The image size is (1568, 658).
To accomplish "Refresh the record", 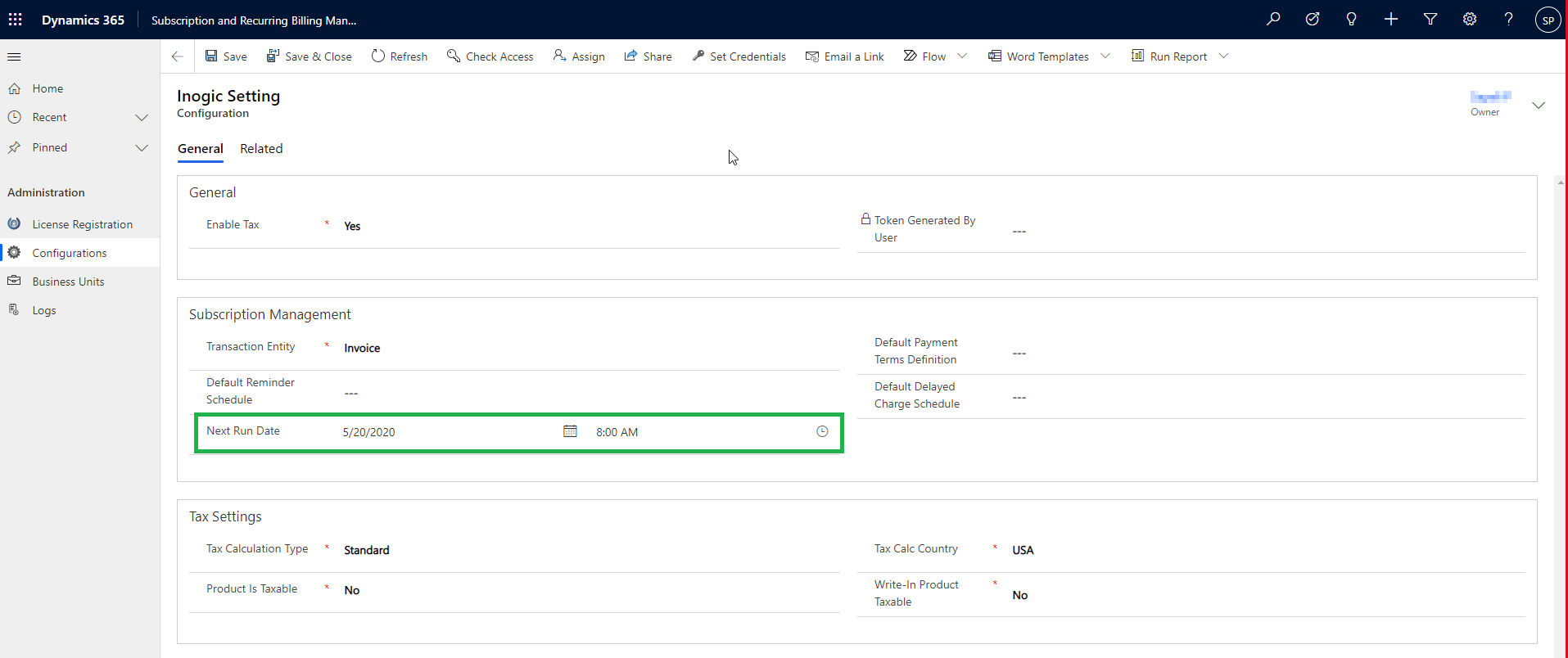I will (x=400, y=56).
